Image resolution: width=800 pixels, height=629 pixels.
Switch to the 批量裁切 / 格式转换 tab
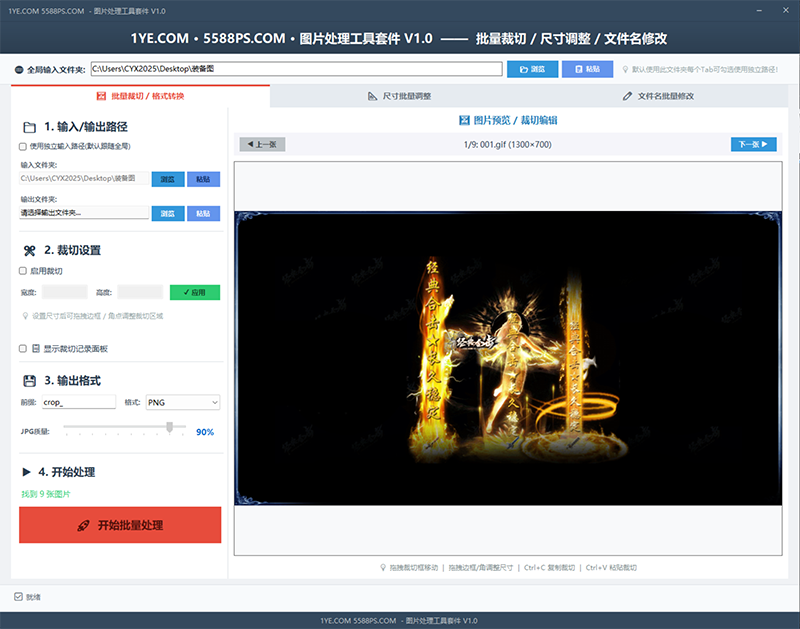click(140, 96)
